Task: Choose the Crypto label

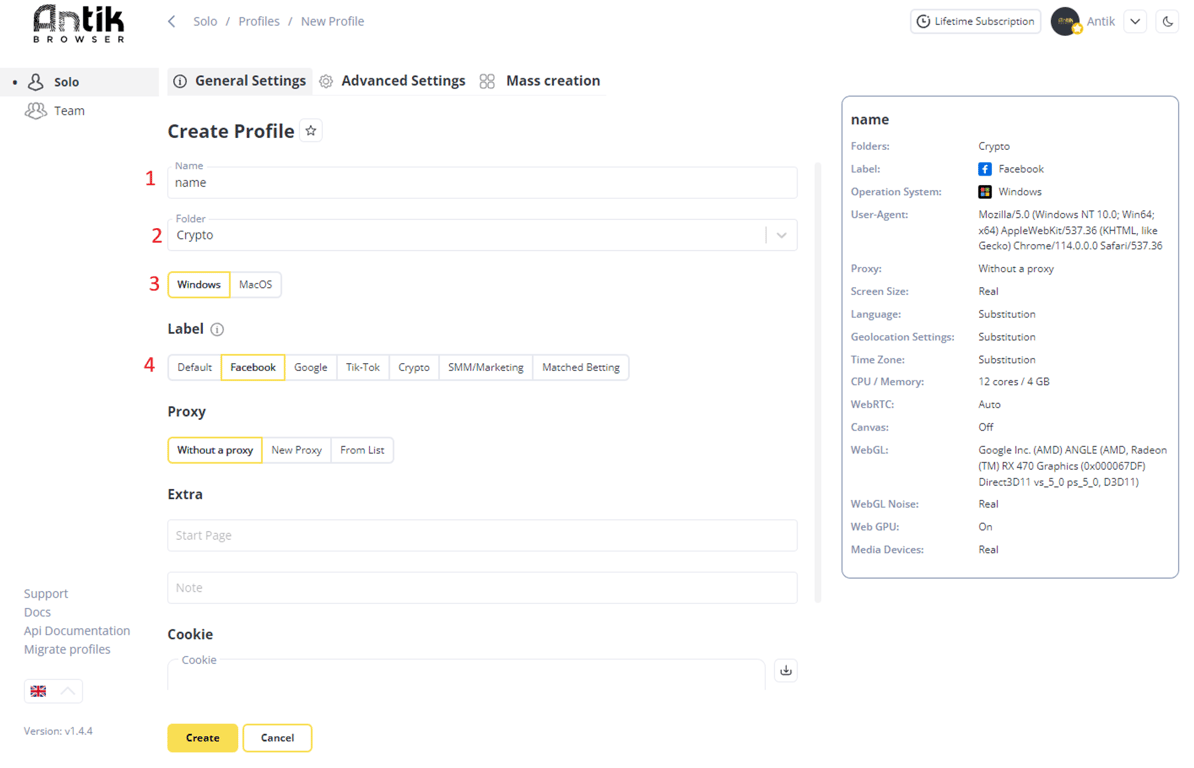Action: tap(413, 368)
